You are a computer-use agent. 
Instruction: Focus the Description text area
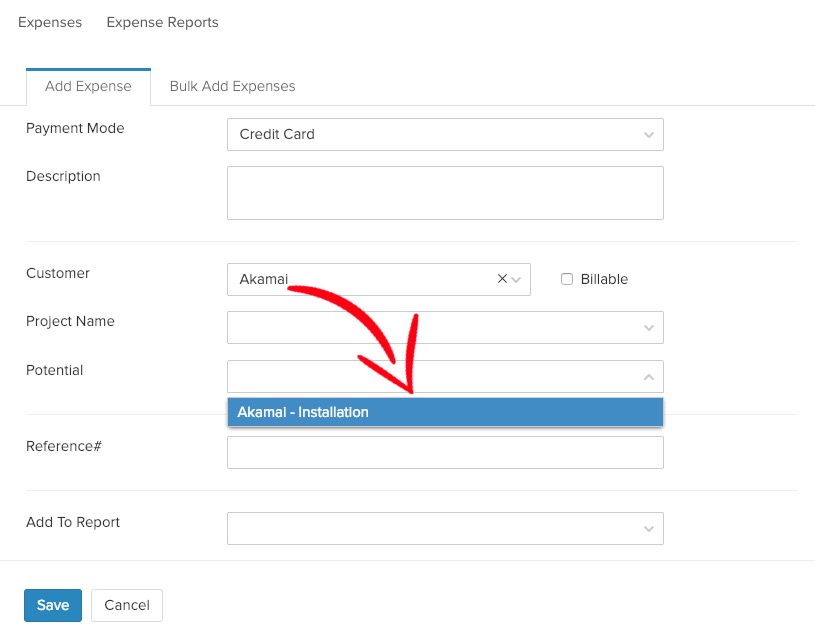(x=444, y=192)
